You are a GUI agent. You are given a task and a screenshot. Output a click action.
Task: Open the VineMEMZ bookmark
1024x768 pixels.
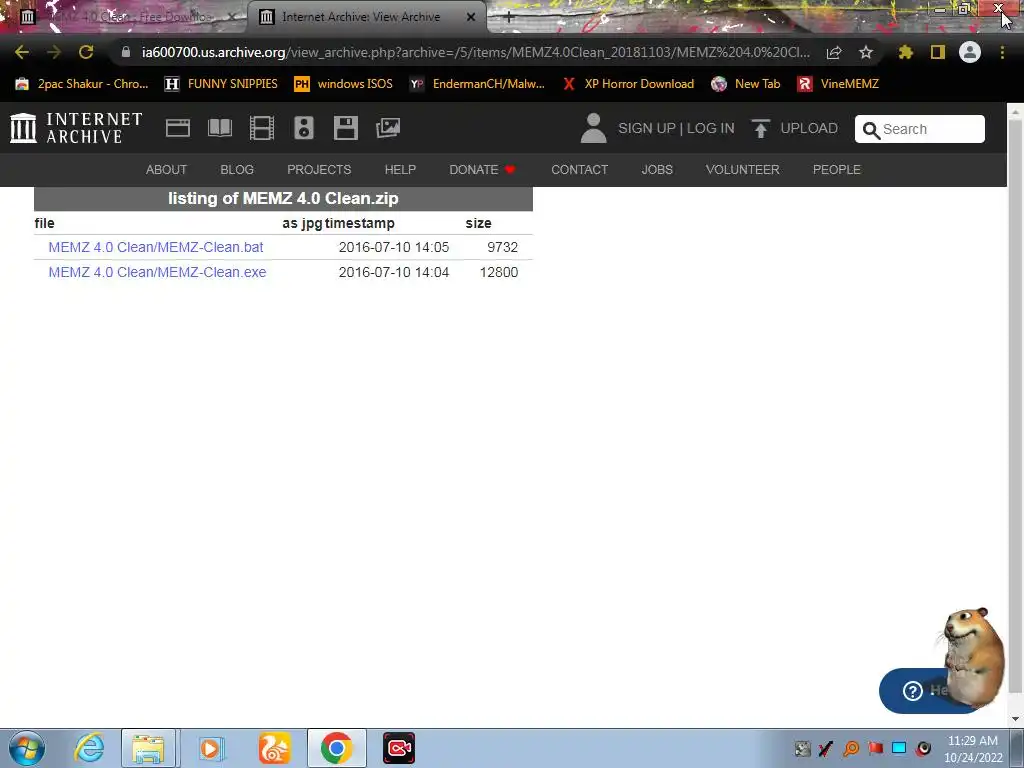pyautogui.click(x=838, y=84)
